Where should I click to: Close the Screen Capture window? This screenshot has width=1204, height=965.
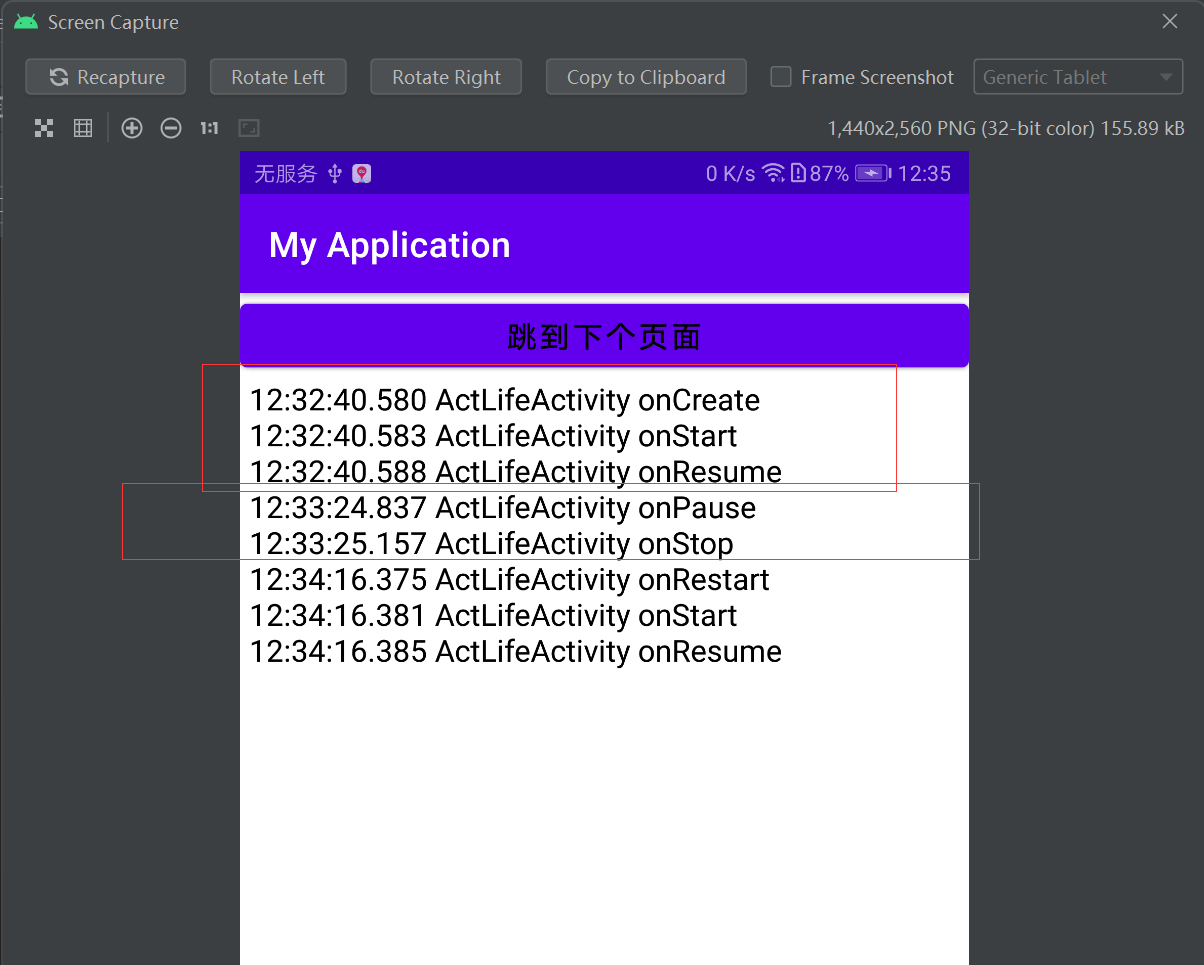(1169, 21)
